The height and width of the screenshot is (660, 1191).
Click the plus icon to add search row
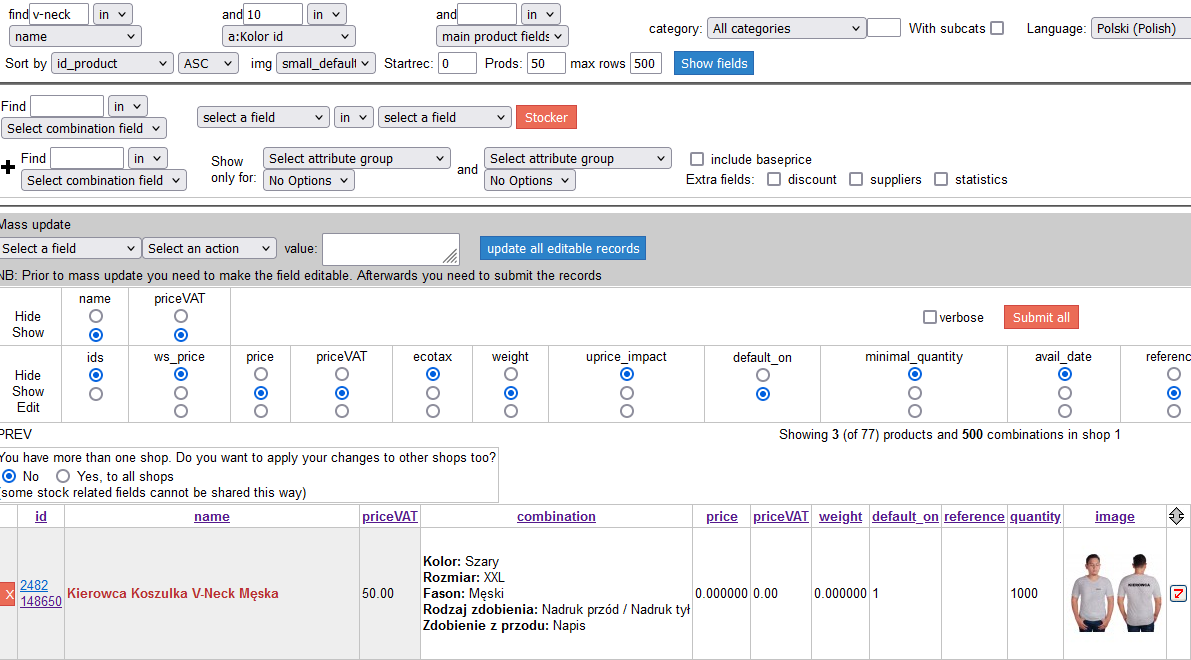point(9,167)
